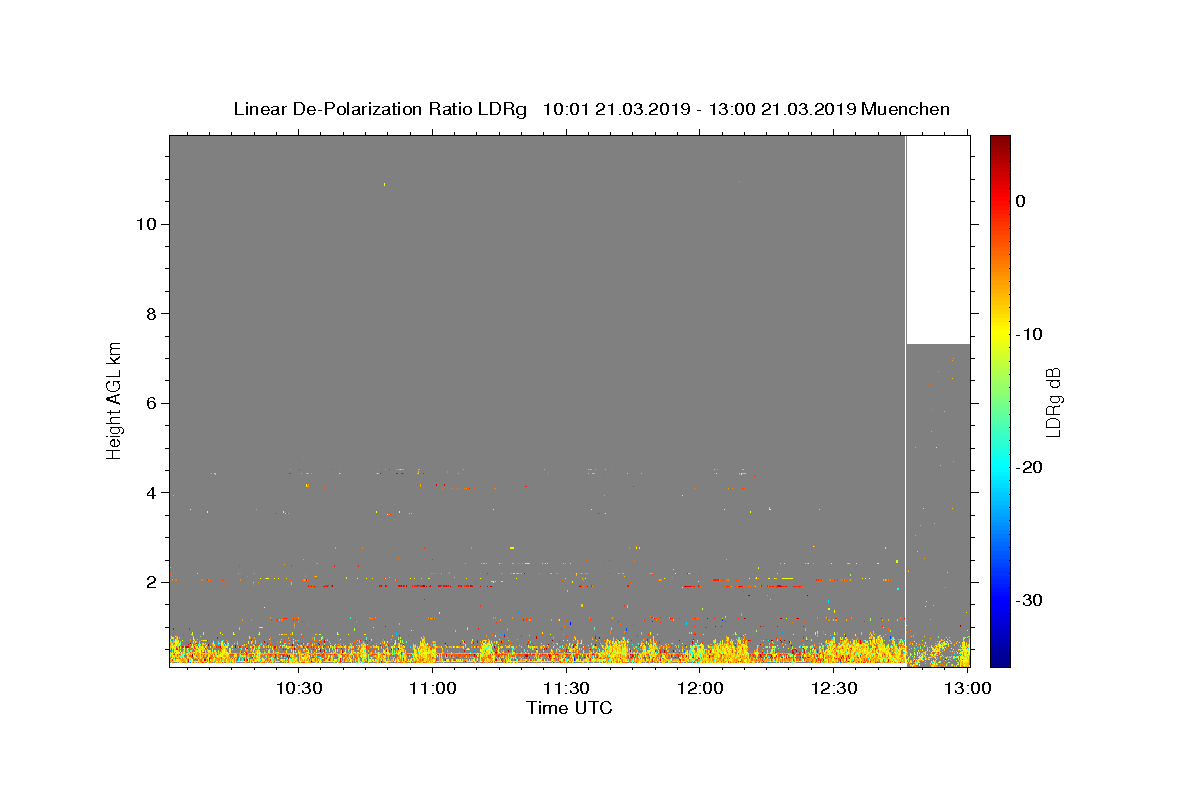
Task: Click the colorbar value label '0'
Action: (x=1021, y=201)
